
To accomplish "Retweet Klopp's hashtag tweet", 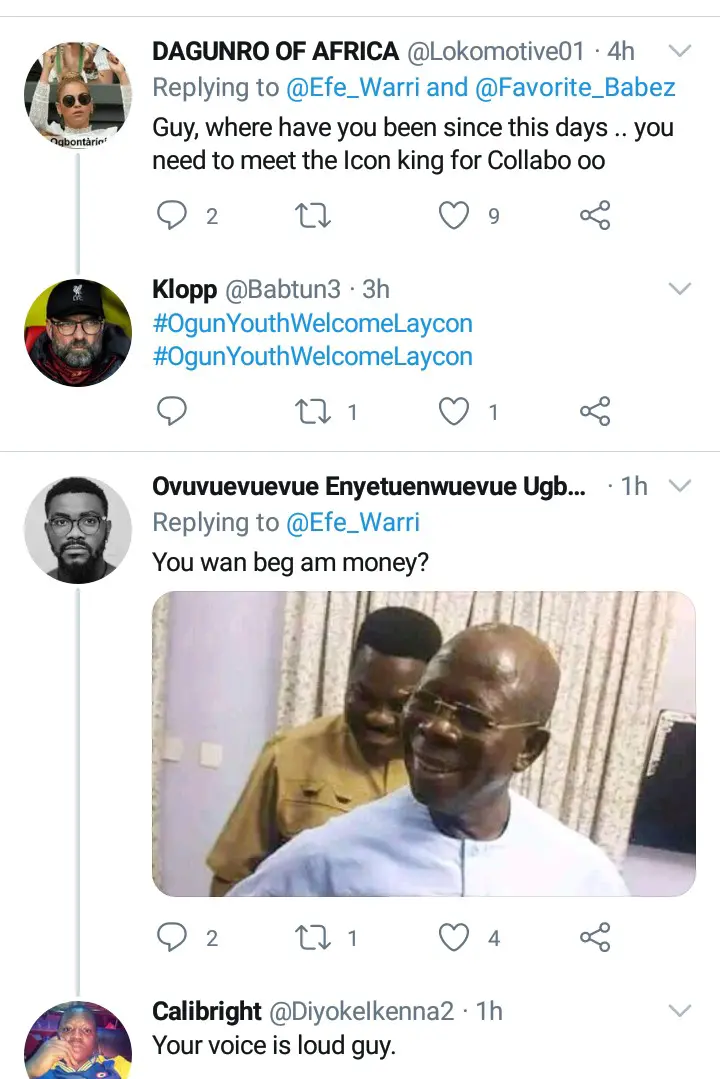I will (x=313, y=411).
